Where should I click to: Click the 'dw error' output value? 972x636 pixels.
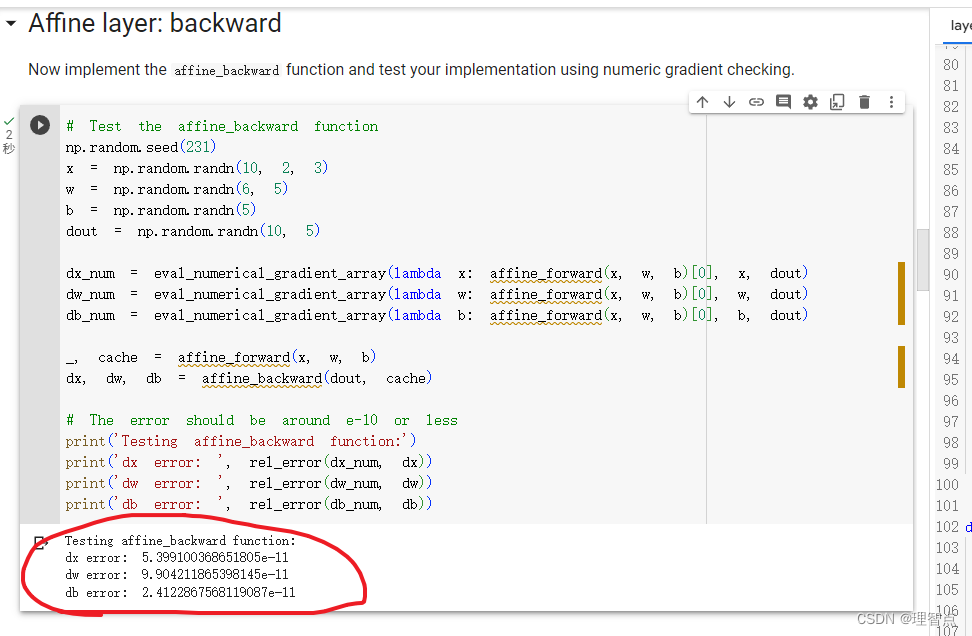click(214, 575)
